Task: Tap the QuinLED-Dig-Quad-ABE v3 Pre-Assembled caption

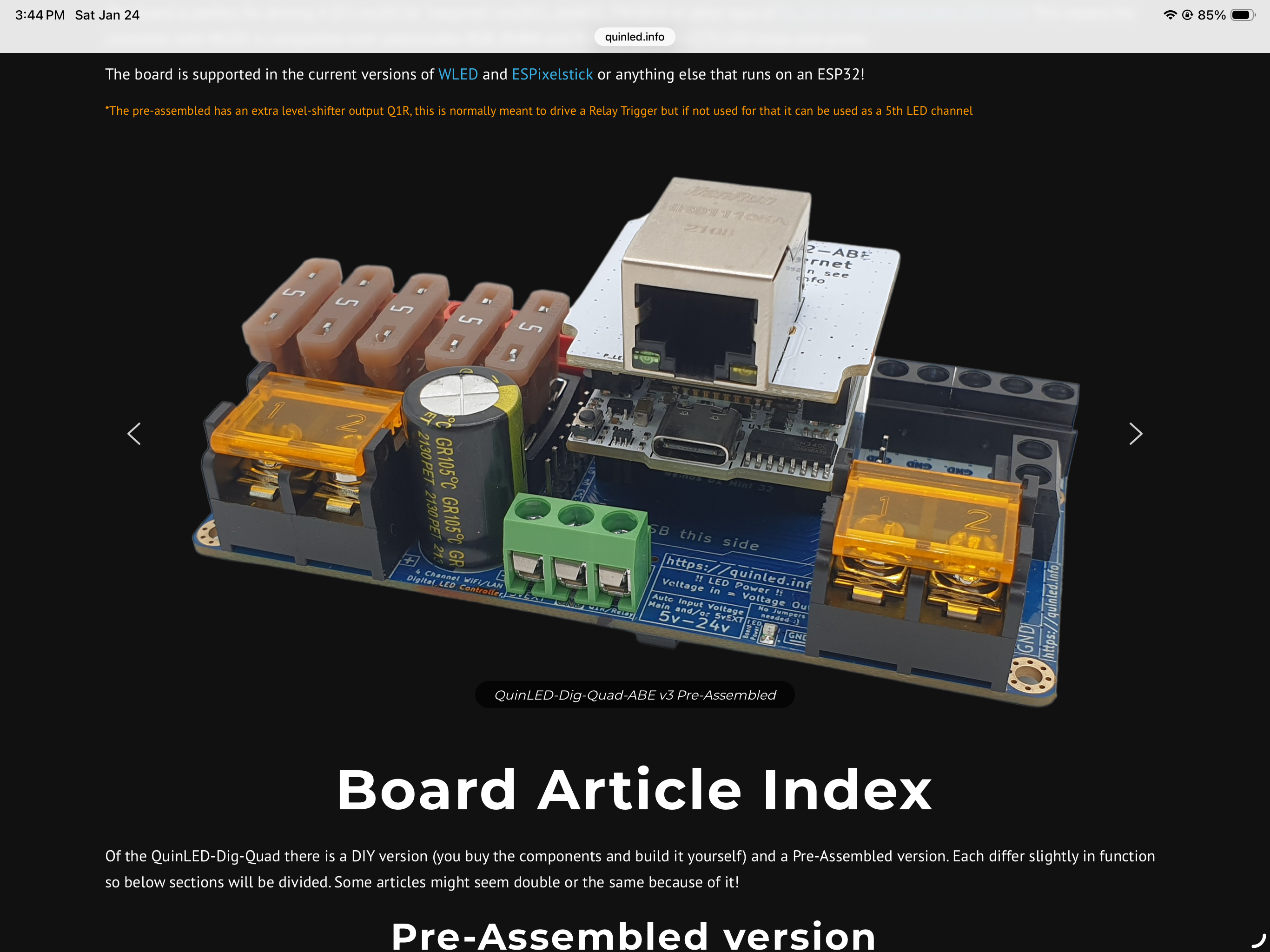Action: [635, 695]
